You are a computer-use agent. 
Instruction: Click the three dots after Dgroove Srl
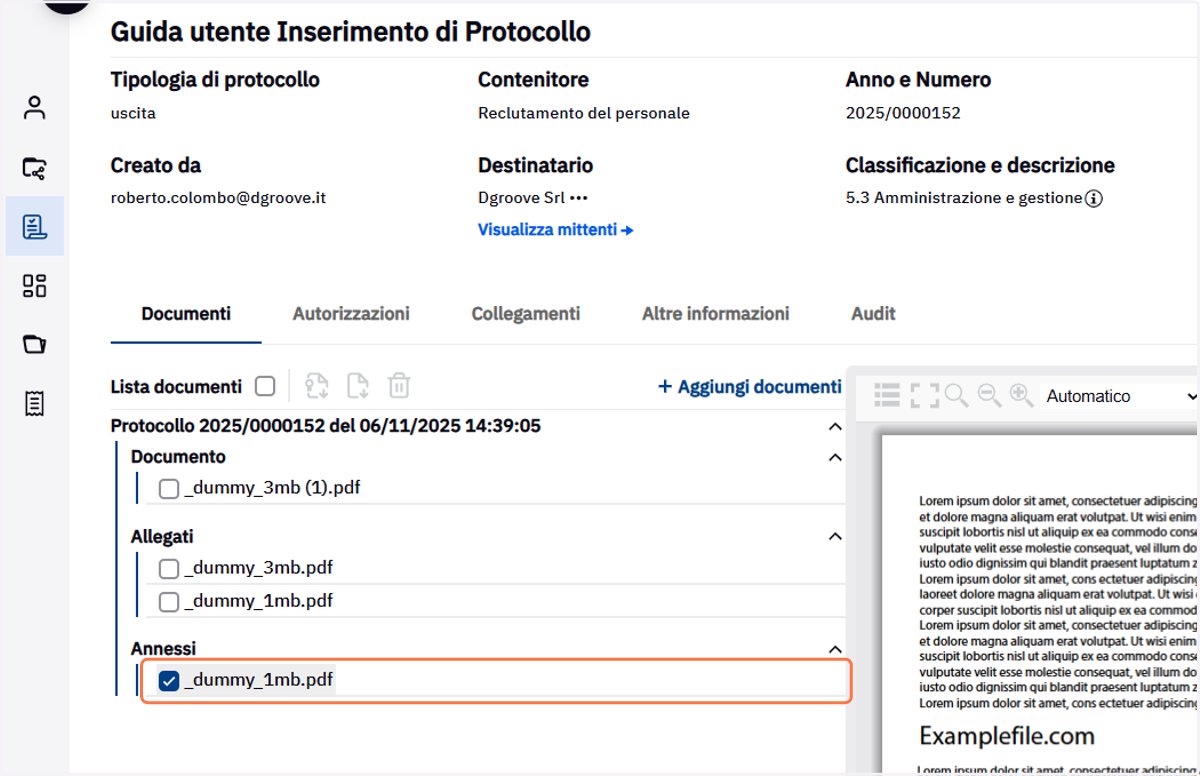point(578,198)
